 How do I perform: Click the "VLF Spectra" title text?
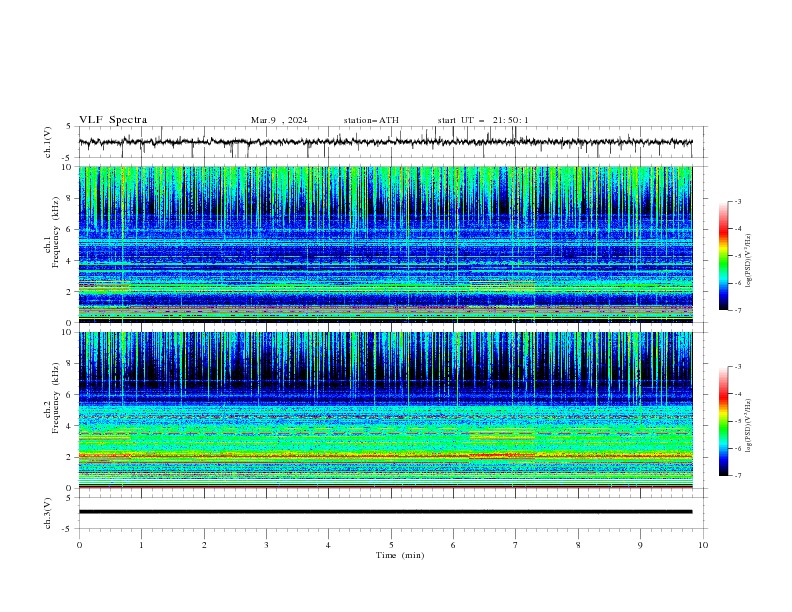[113, 120]
